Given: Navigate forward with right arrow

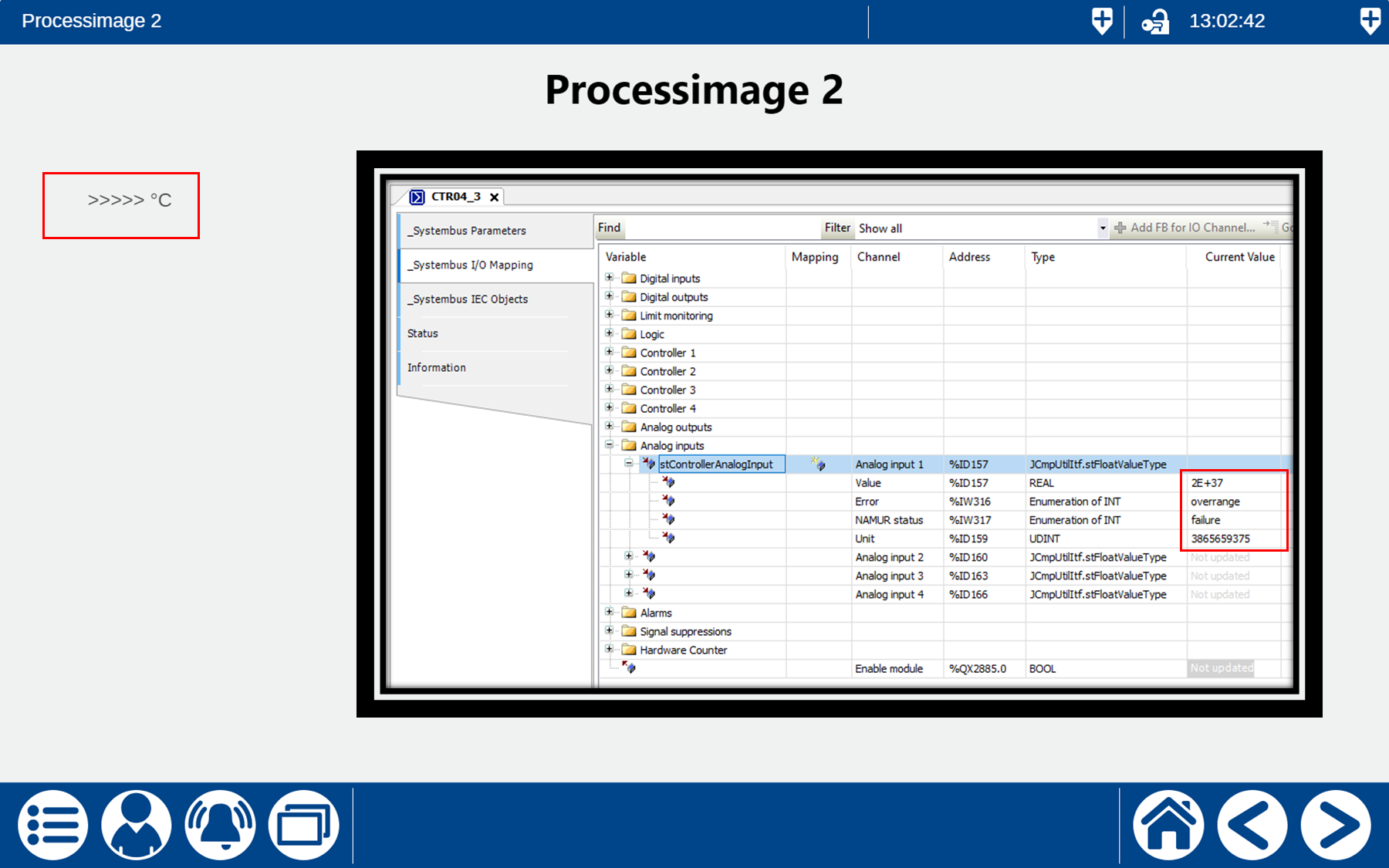Looking at the screenshot, I should coord(1335,825).
